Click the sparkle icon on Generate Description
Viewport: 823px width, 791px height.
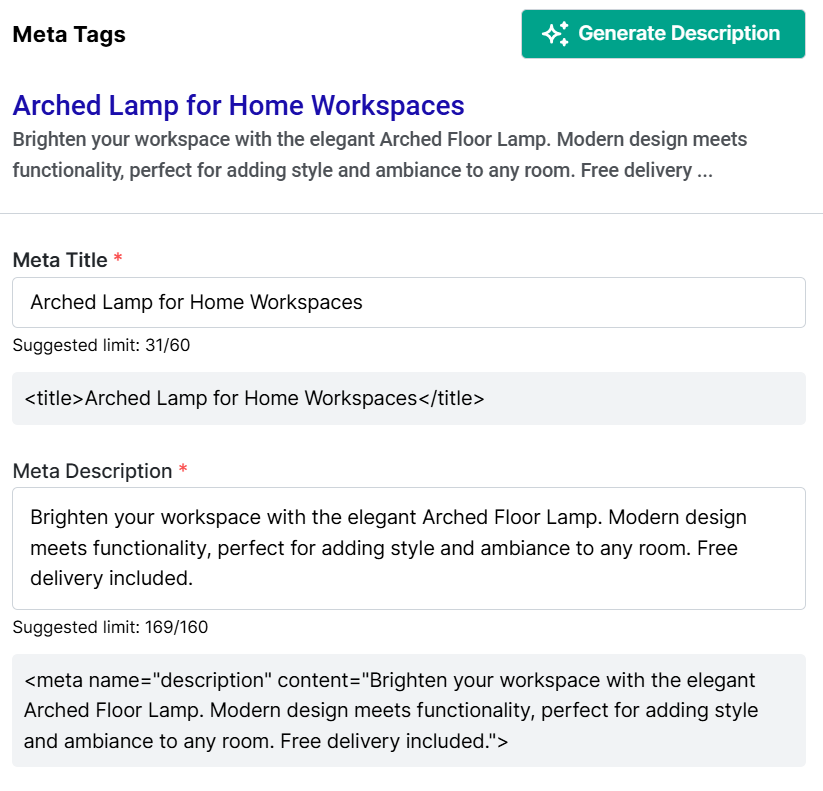[x=555, y=34]
